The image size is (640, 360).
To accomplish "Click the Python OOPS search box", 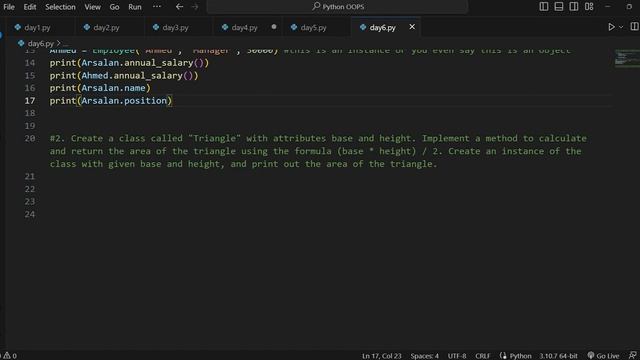I will (337, 7).
